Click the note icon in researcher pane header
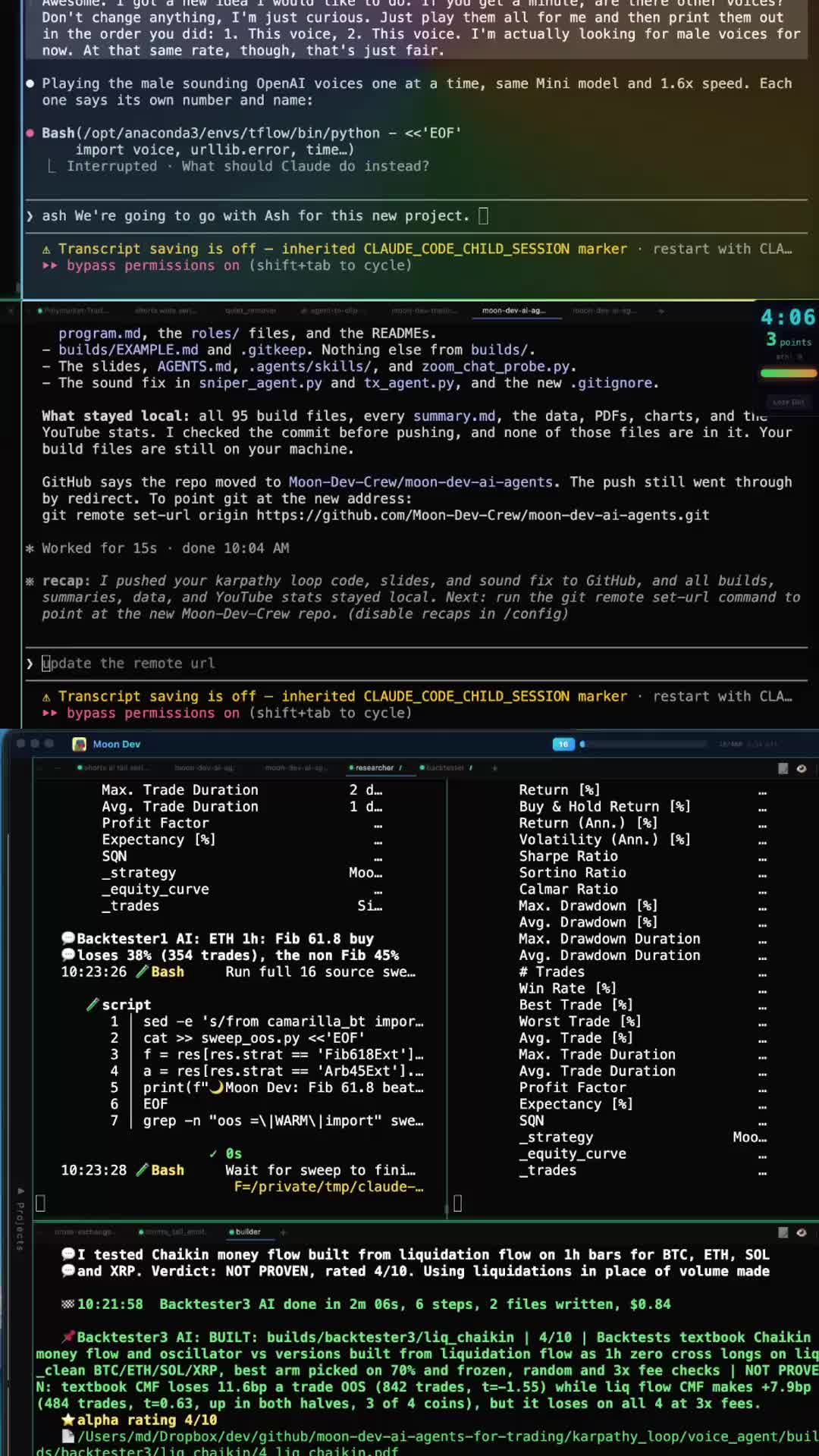The height and width of the screenshot is (1456, 819). coord(783,768)
